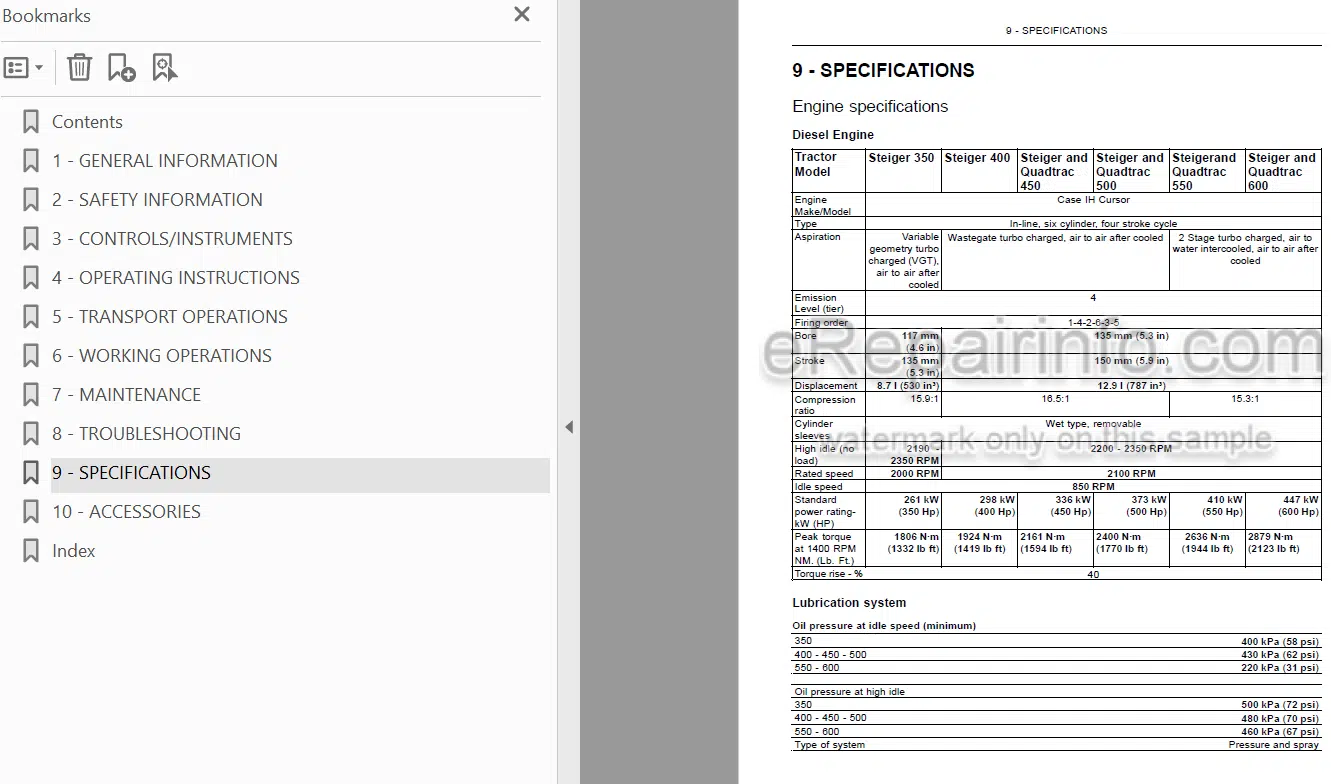
Task: Navigate to 6 - WORKING OPERATIONS bookmark
Action: [162, 356]
